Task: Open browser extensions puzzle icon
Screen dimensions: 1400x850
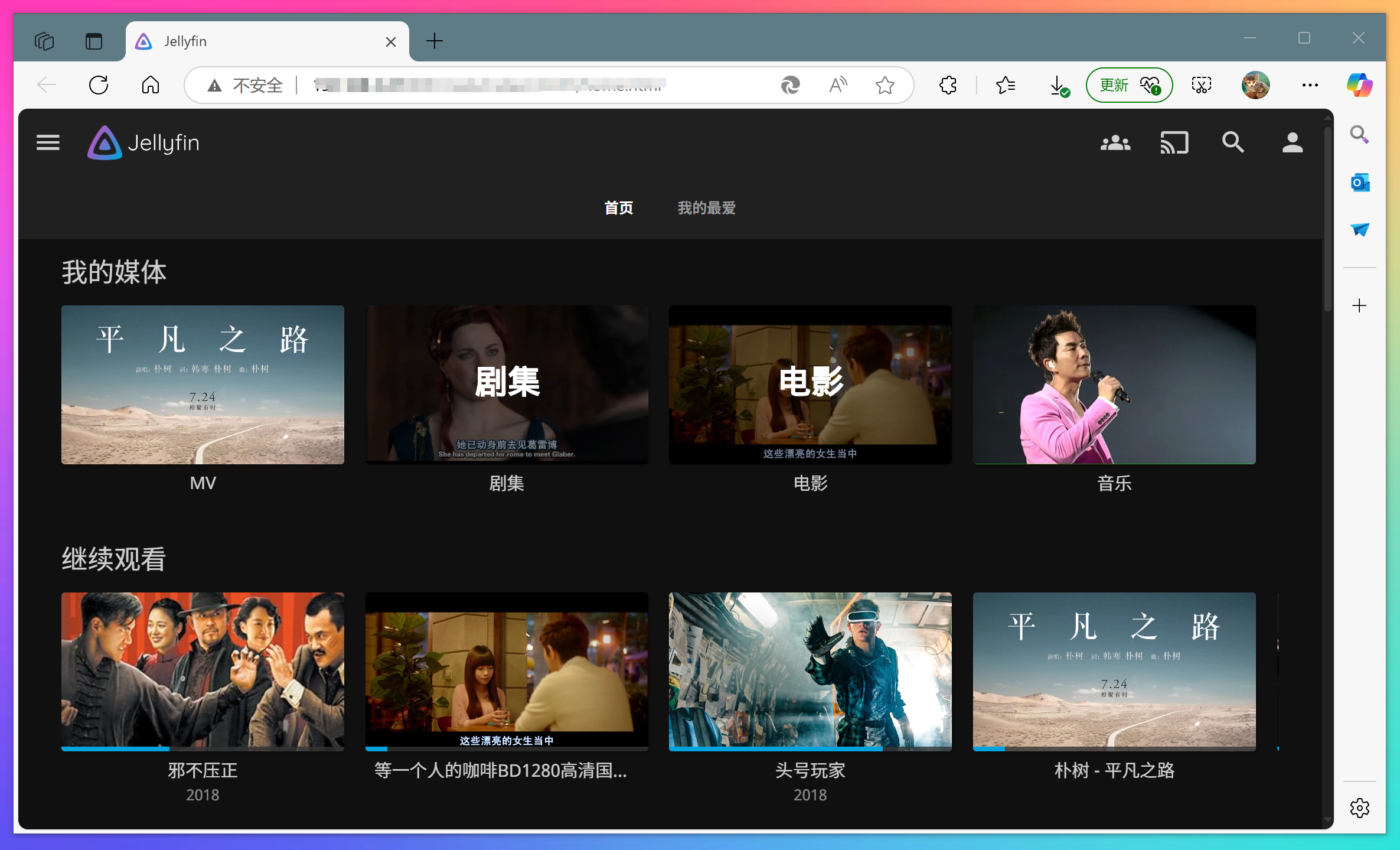Action: [x=948, y=85]
